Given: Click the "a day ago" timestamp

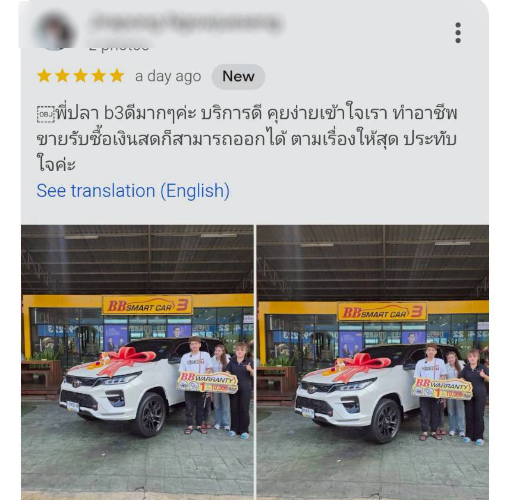Looking at the screenshot, I should point(168,77).
